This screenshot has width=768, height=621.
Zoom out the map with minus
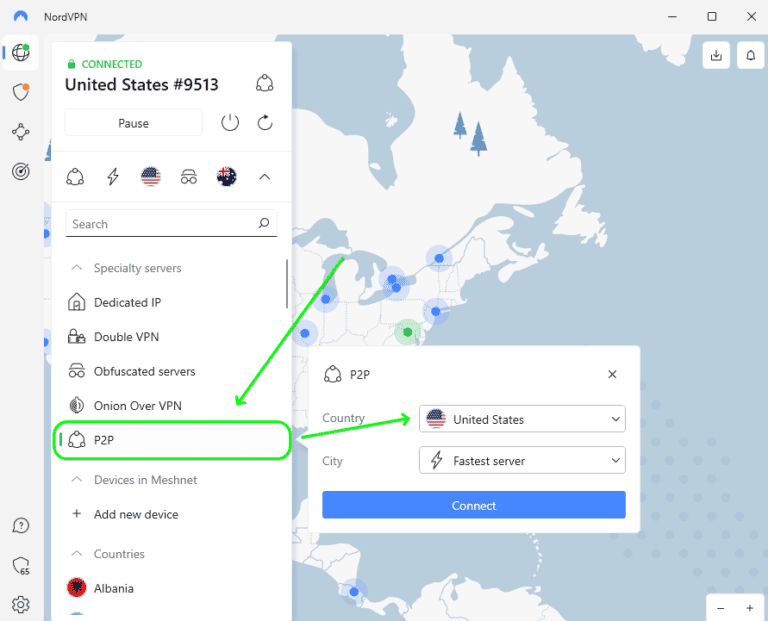click(720, 608)
